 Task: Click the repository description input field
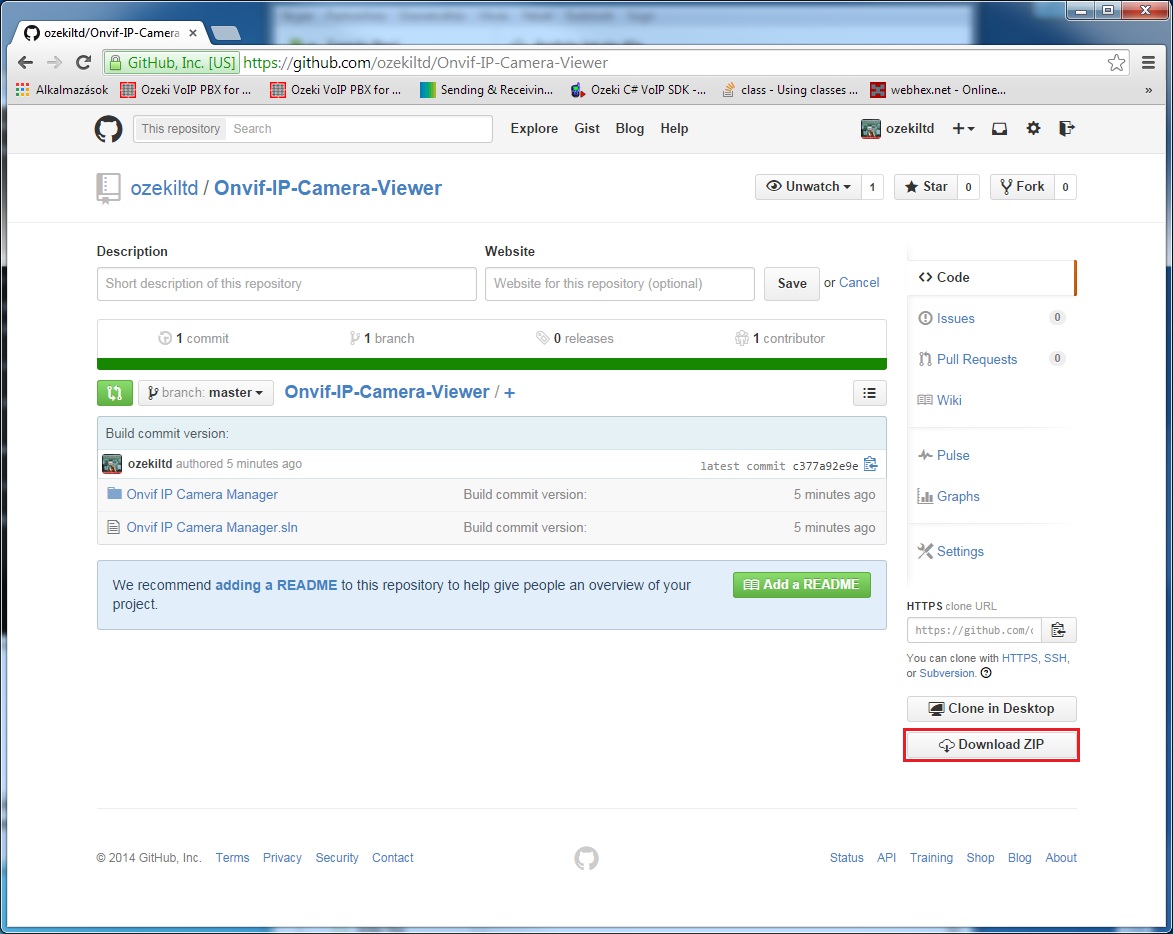[x=286, y=284]
